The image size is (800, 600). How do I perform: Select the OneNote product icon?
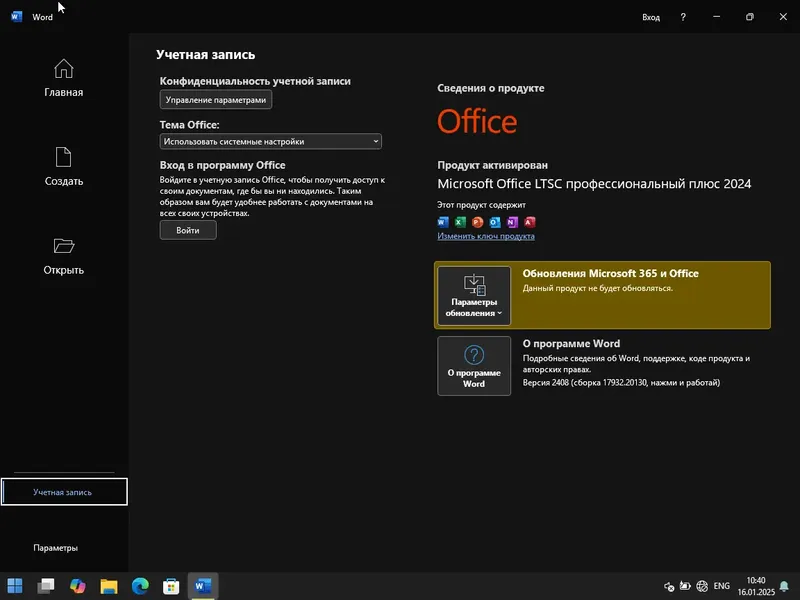513,222
